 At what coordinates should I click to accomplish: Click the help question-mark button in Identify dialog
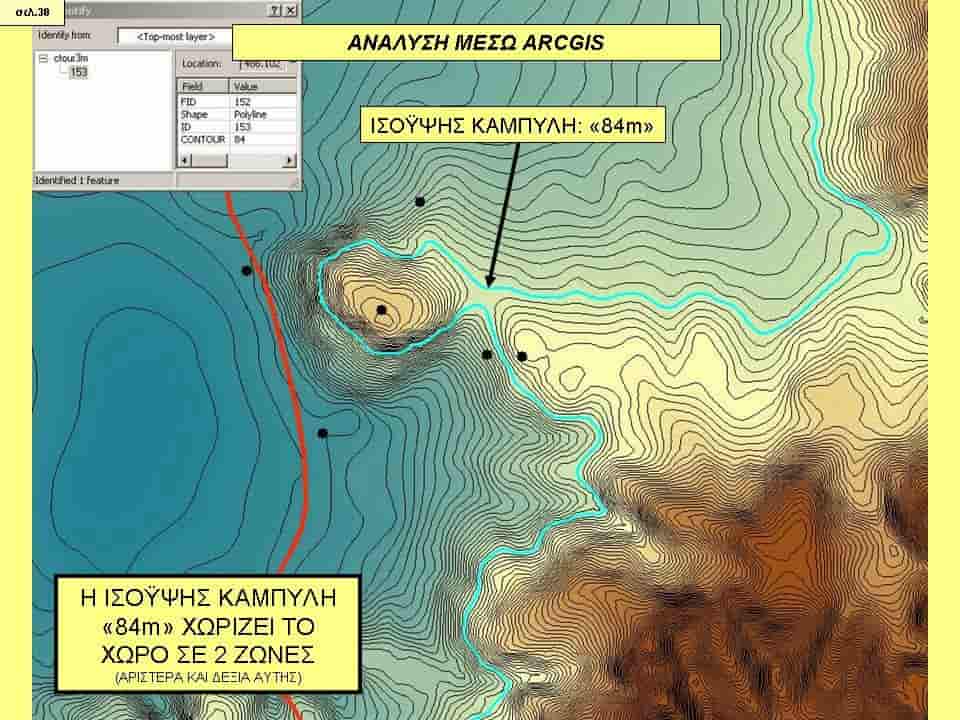pos(276,10)
